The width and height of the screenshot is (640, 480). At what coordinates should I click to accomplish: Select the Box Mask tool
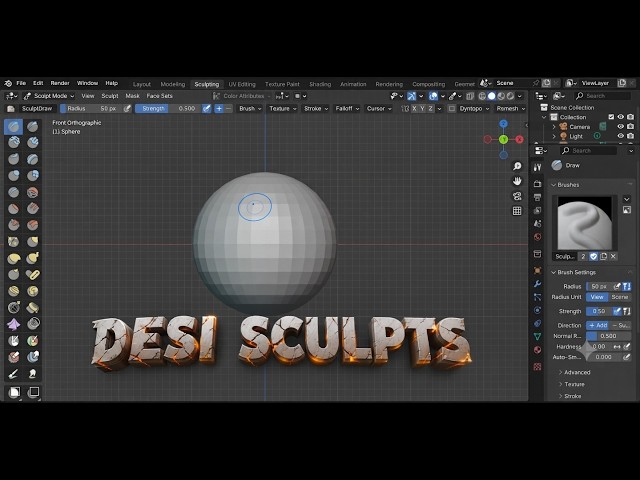(13, 392)
